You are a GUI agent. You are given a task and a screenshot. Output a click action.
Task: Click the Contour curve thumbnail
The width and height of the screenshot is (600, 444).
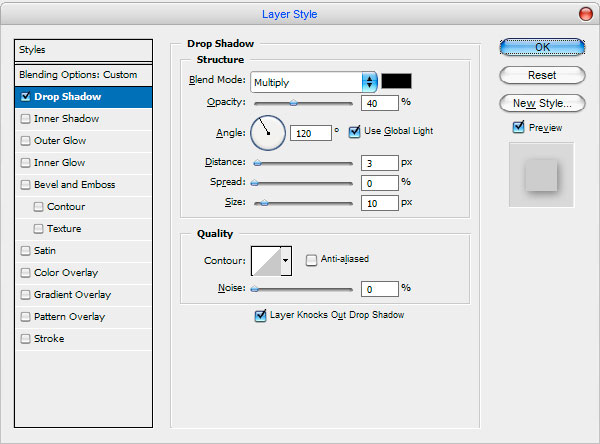point(266,261)
